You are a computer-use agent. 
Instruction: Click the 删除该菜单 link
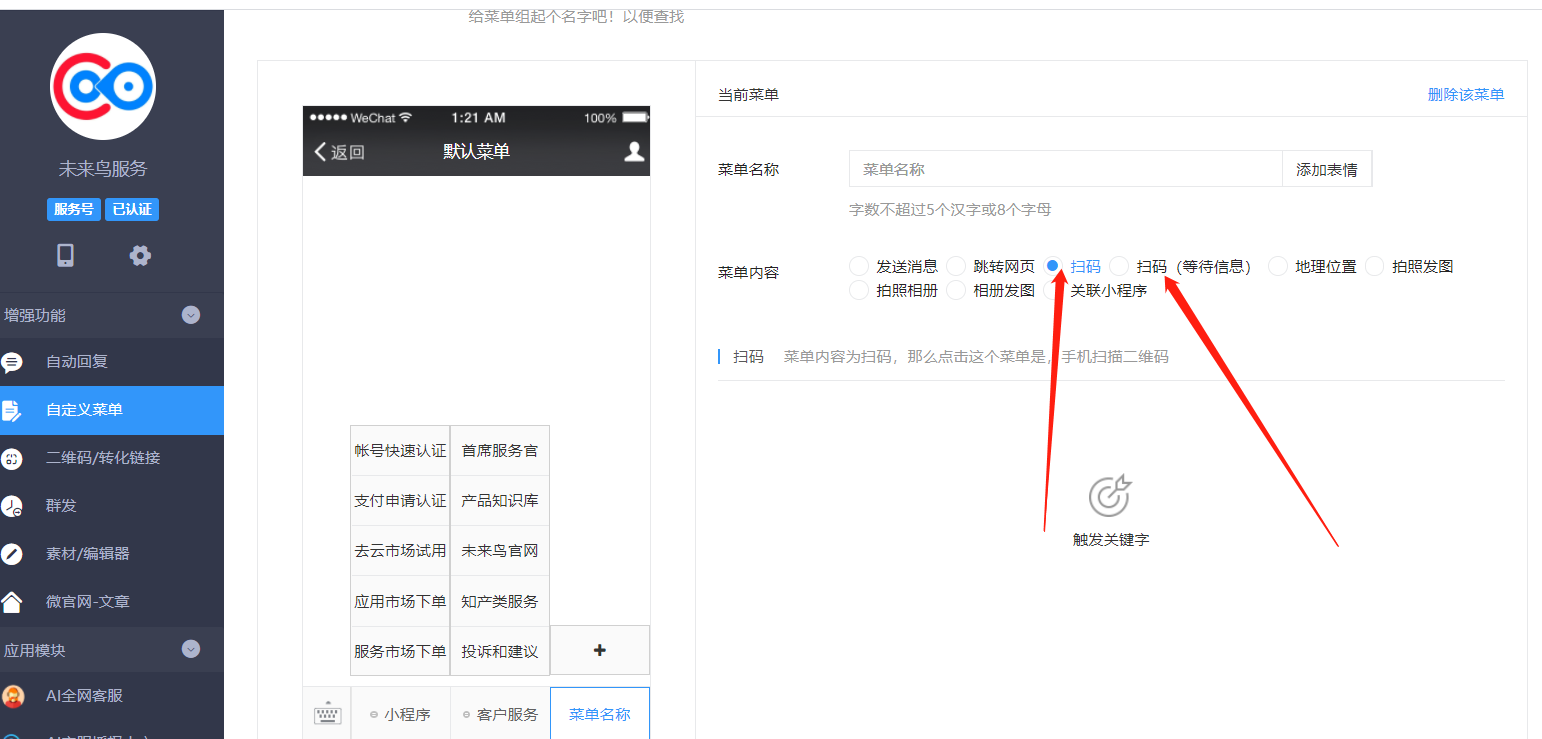1465,95
